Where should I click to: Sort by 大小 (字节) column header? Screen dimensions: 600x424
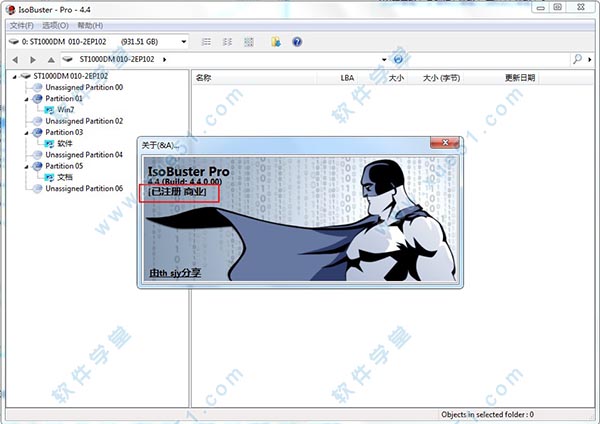click(x=441, y=78)
